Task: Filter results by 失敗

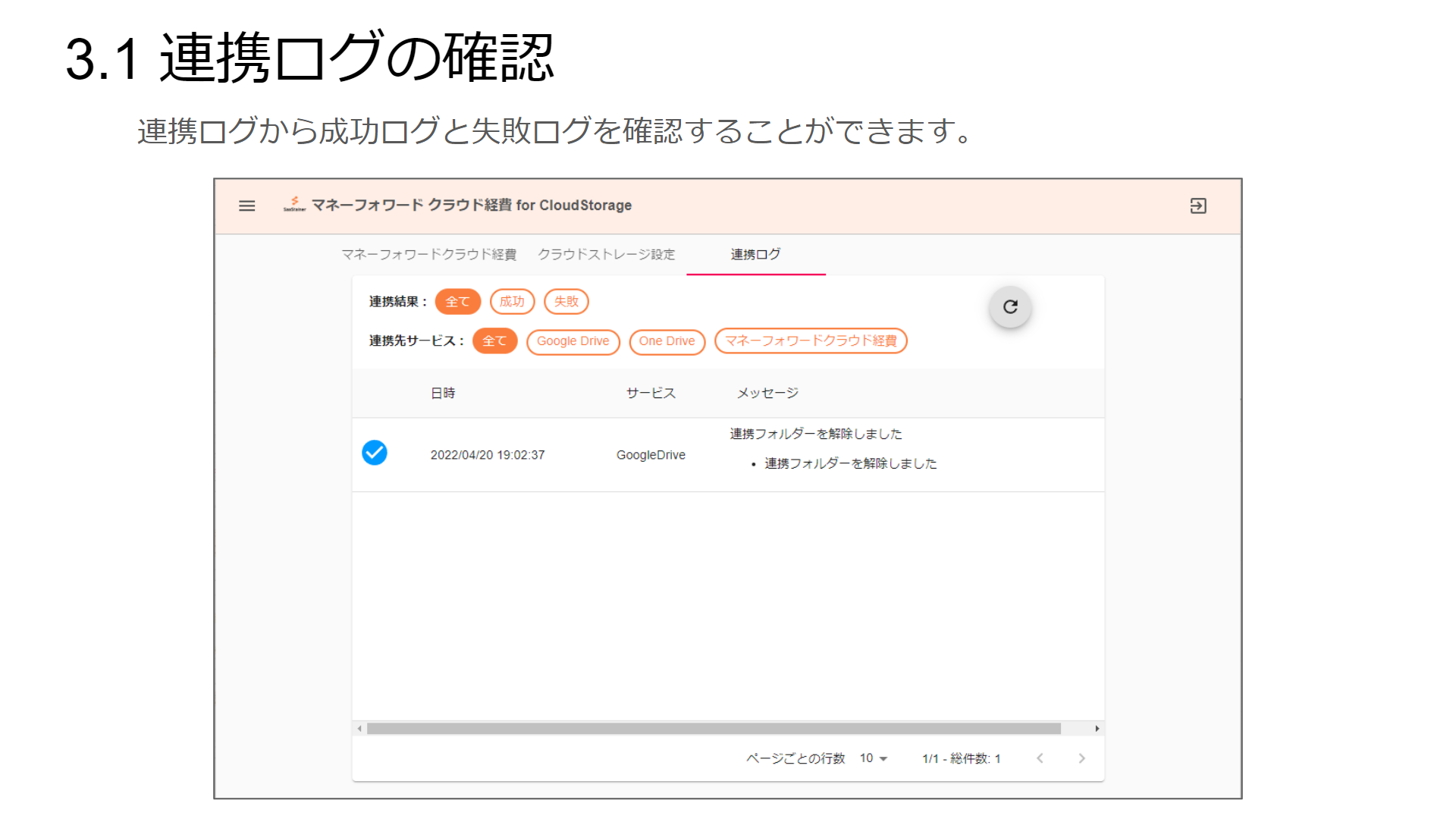Action: click(566, 302)
